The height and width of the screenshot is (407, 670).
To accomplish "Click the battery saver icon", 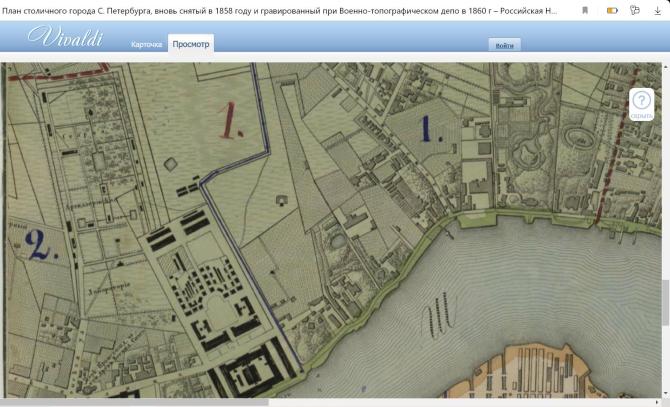I will point(612,10).
